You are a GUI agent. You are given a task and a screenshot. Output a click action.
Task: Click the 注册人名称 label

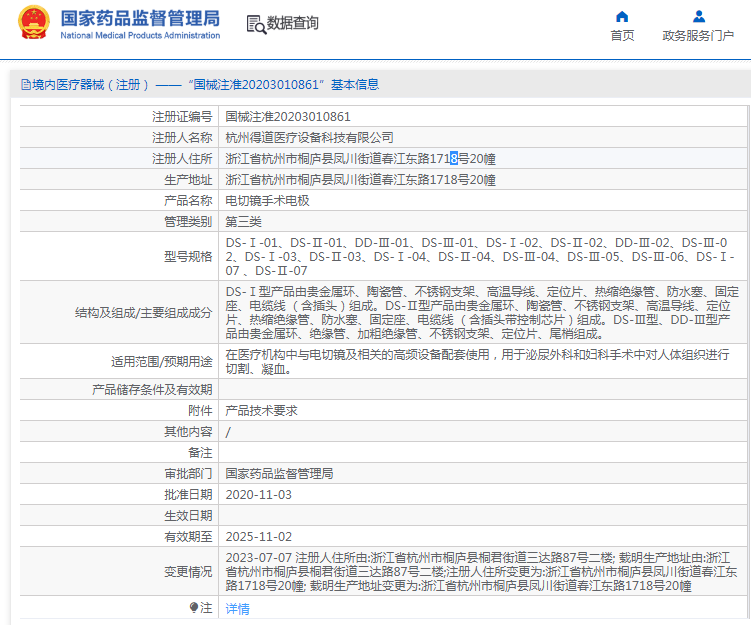182,138
